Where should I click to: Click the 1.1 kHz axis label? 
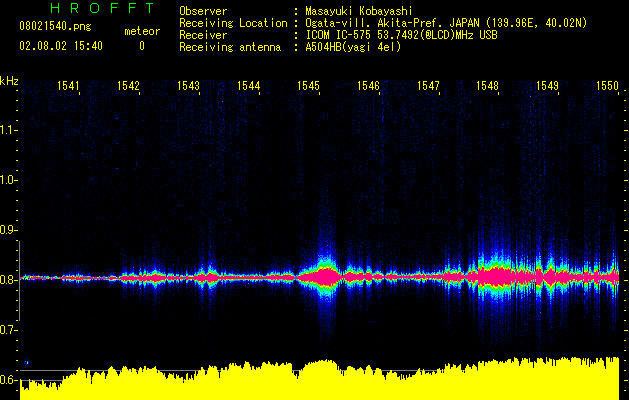pyautogui.click(x=8, y=130)
